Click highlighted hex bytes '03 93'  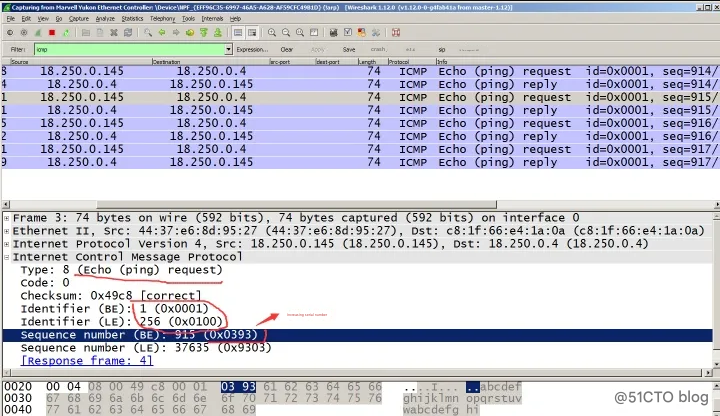click(x=238, y=387)
